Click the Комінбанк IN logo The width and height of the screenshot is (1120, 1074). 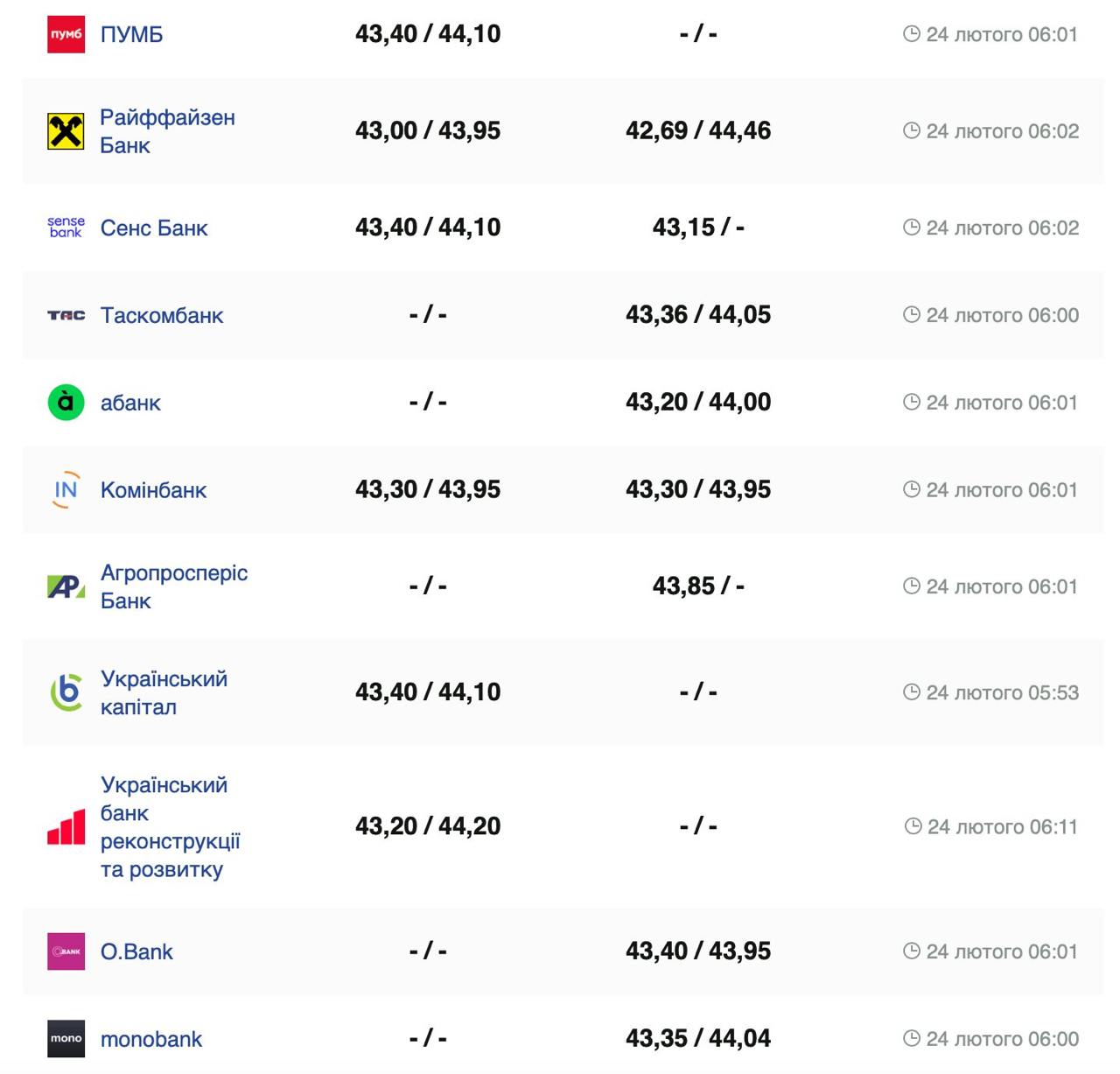point(66,490)
